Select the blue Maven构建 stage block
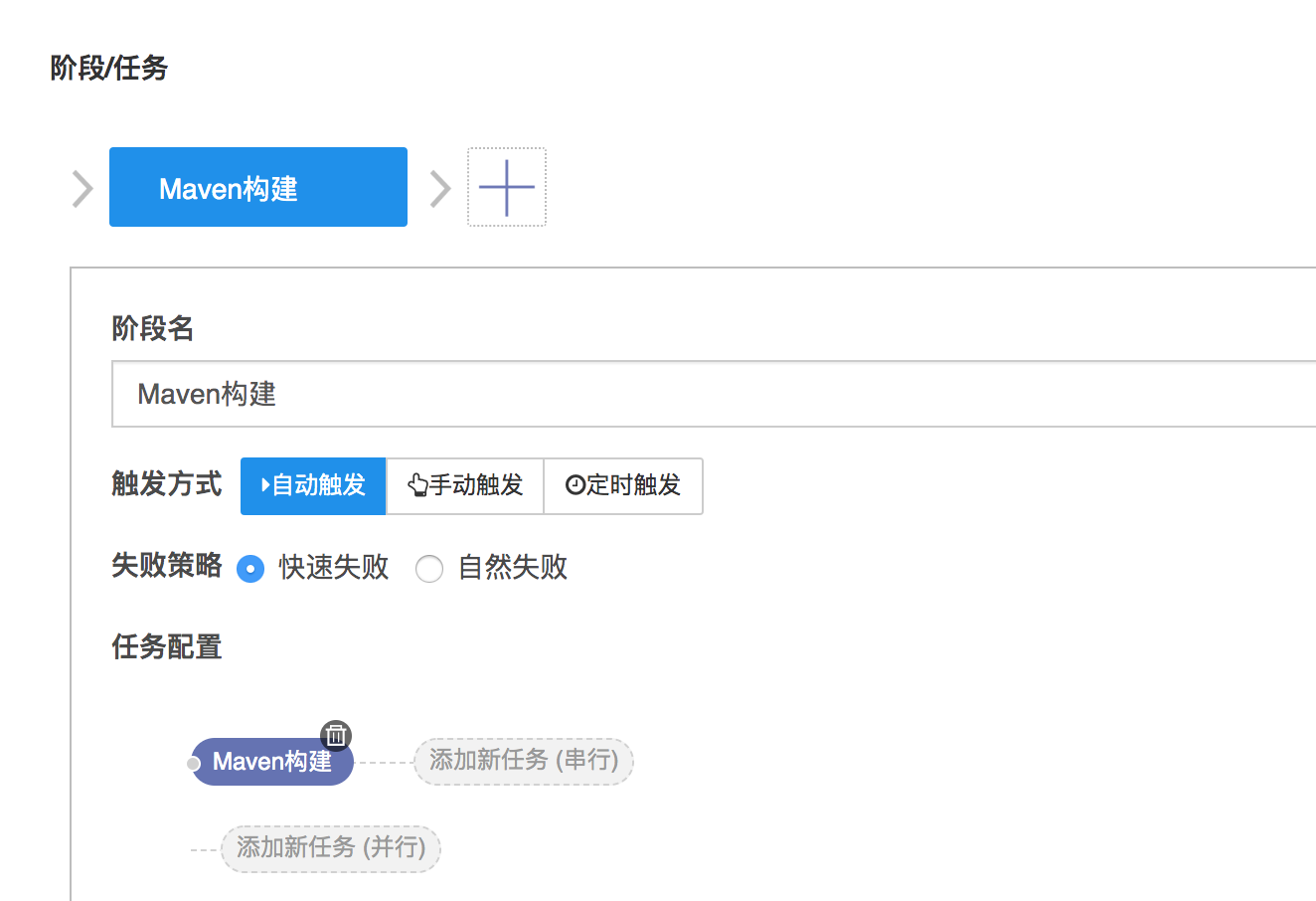The height and width of the screenshot is (901, 1316). 258,187
